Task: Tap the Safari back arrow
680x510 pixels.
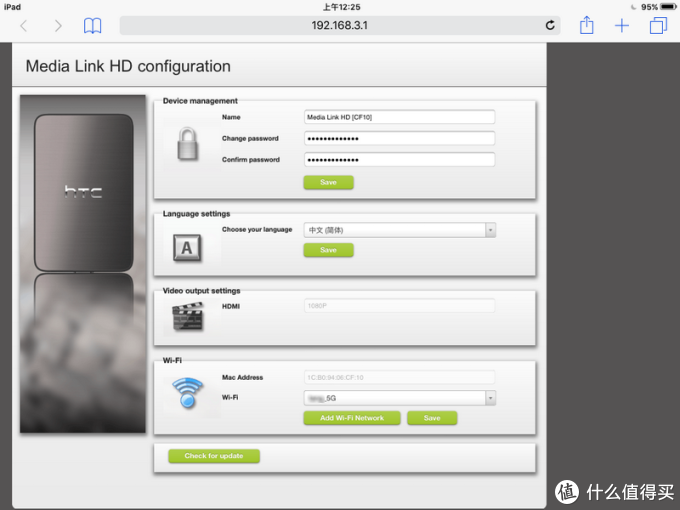Action: coord(24,26)
